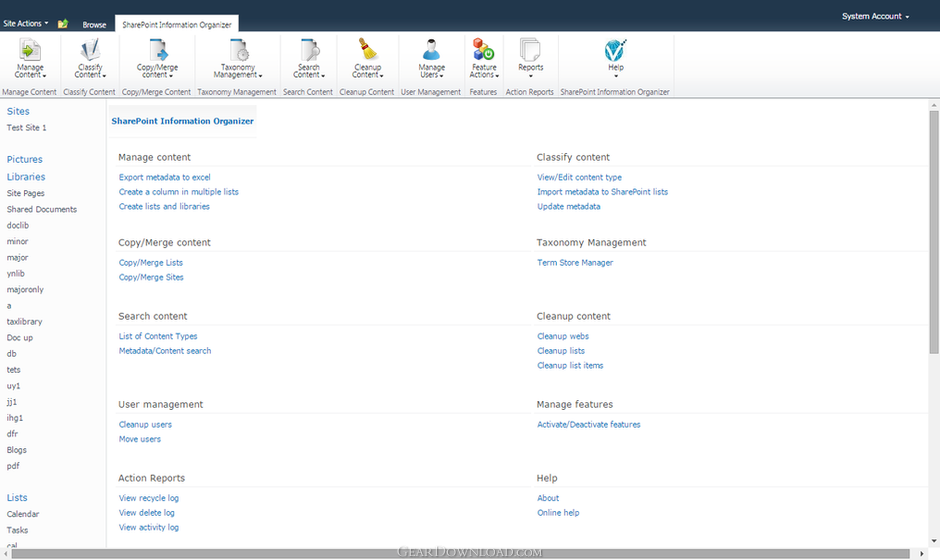Open Create lists and libraries link

[x=164, y=206]
